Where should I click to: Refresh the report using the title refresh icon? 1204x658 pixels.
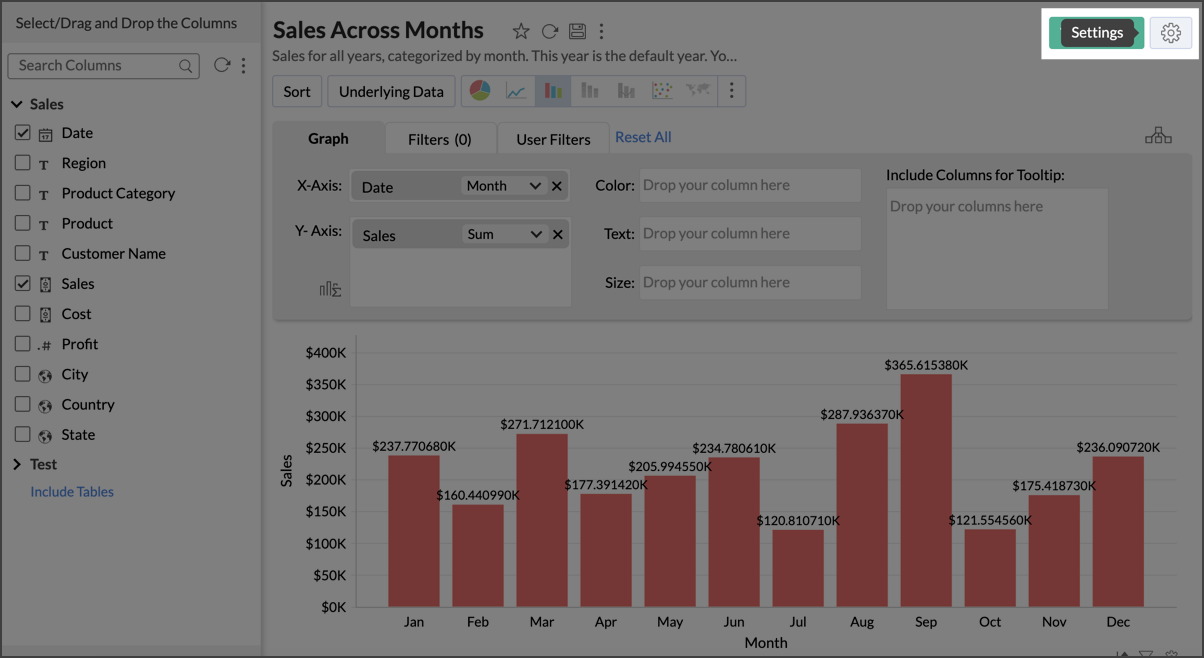tap(549, 32)
